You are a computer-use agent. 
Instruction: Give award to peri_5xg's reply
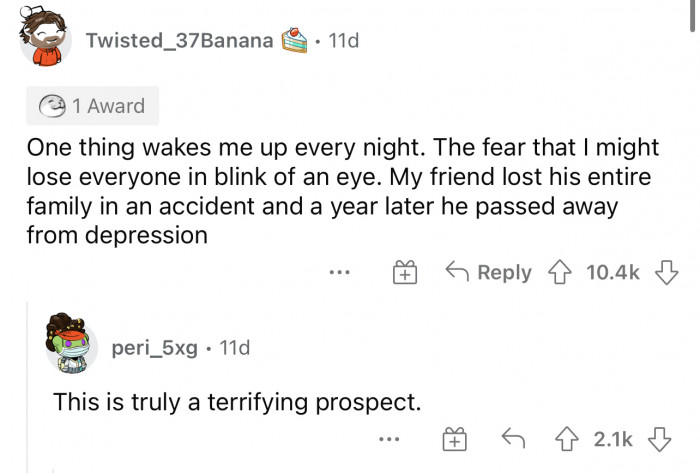[x=454, y=439]
